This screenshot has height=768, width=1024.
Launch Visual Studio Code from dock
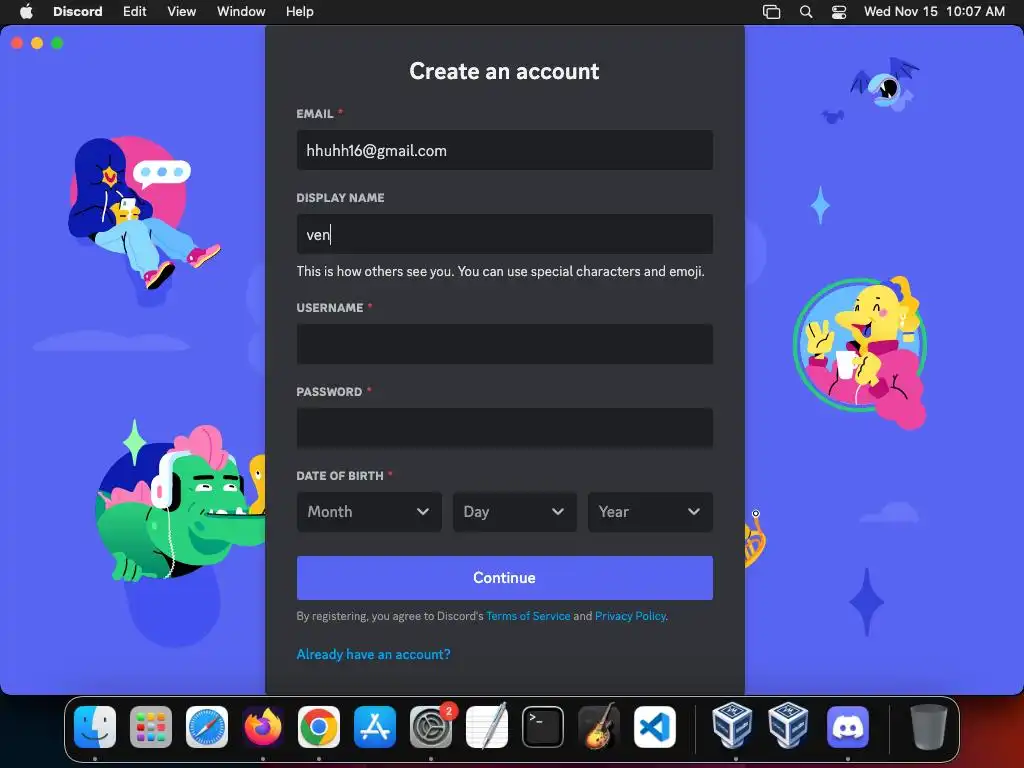(x=655, y=727)
